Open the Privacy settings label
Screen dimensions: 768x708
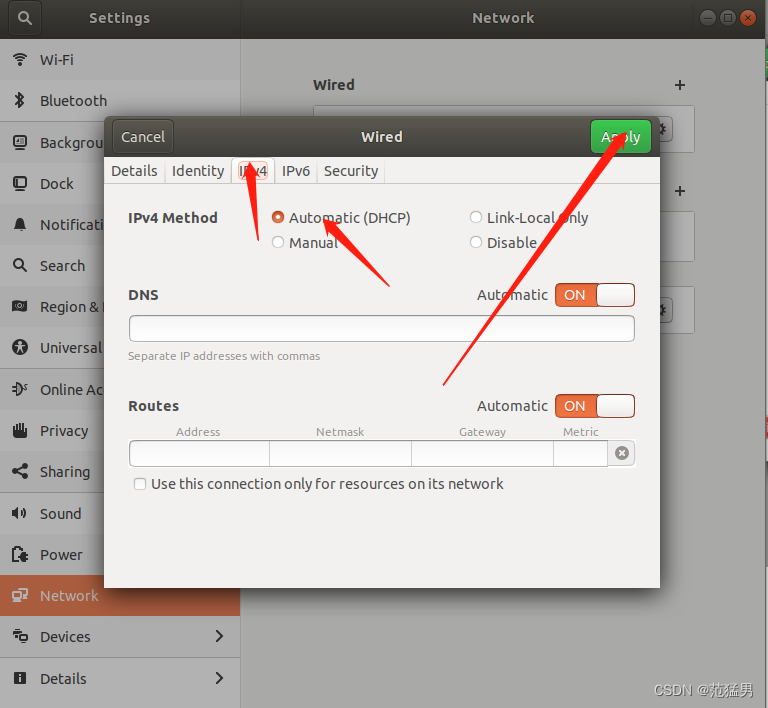[x=64, y=431]
